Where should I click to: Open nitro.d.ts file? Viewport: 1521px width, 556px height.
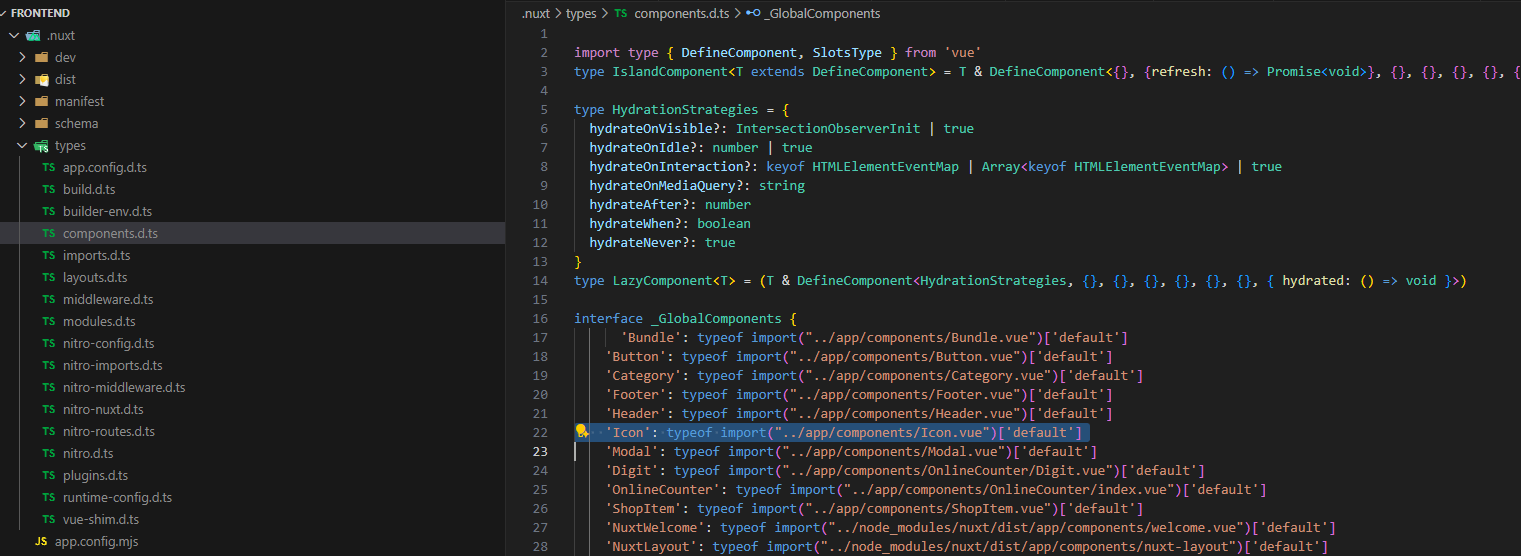(x=88, y=453)
